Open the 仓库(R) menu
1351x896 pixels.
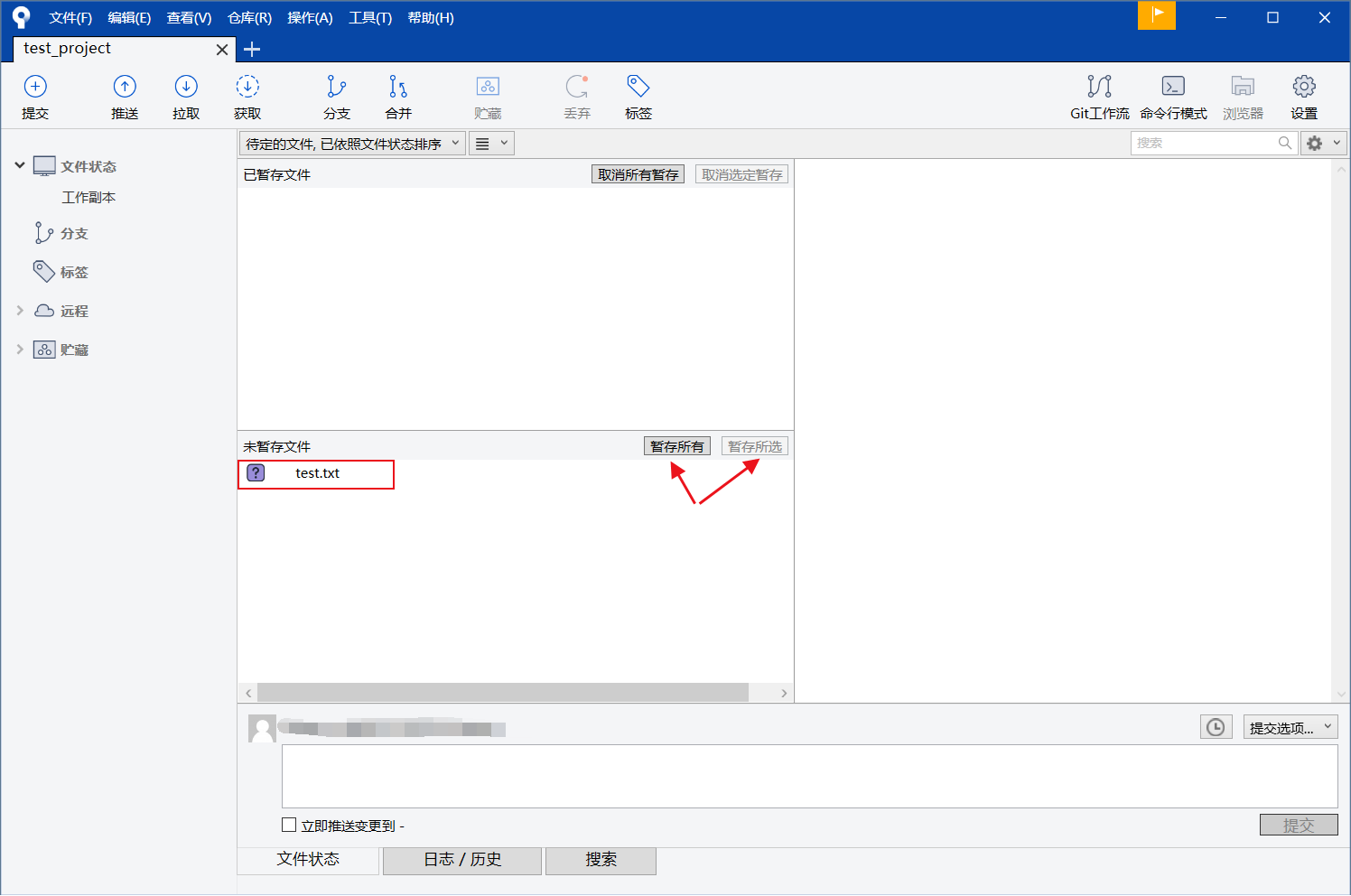coord(249,17)
